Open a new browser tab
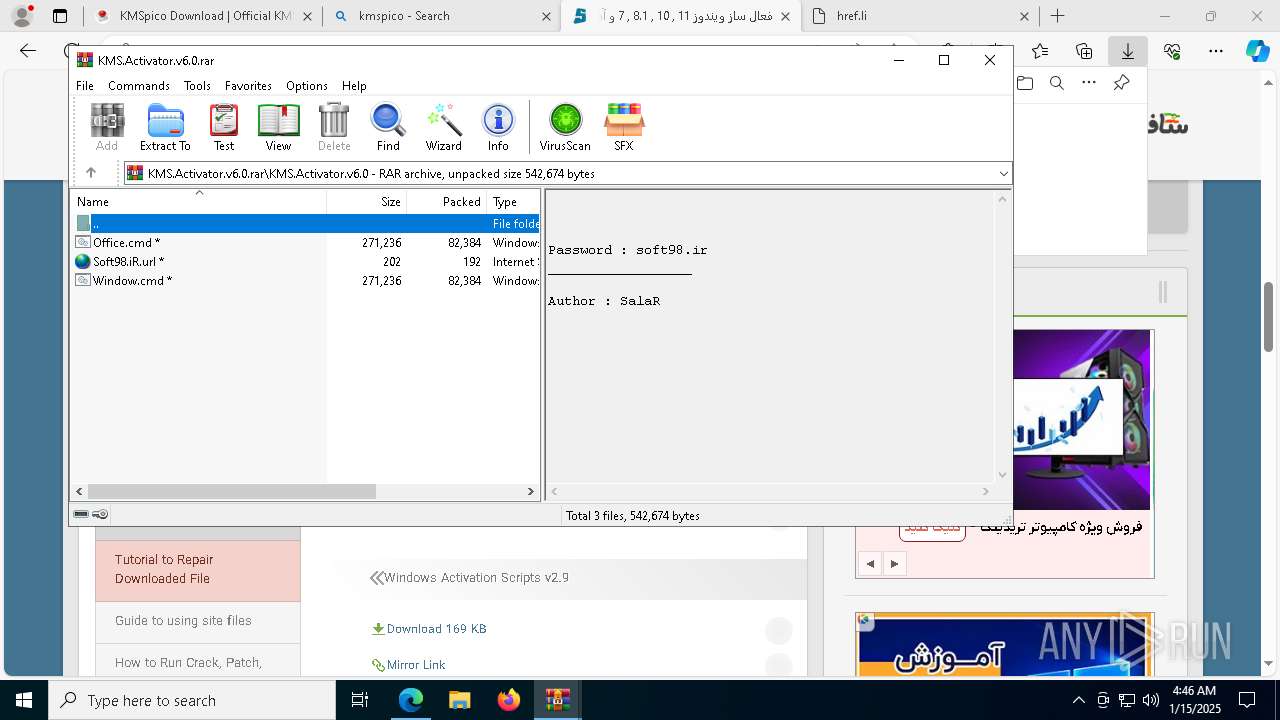The height and width of the screenshot is (720, 1280). pos(1057,16)
